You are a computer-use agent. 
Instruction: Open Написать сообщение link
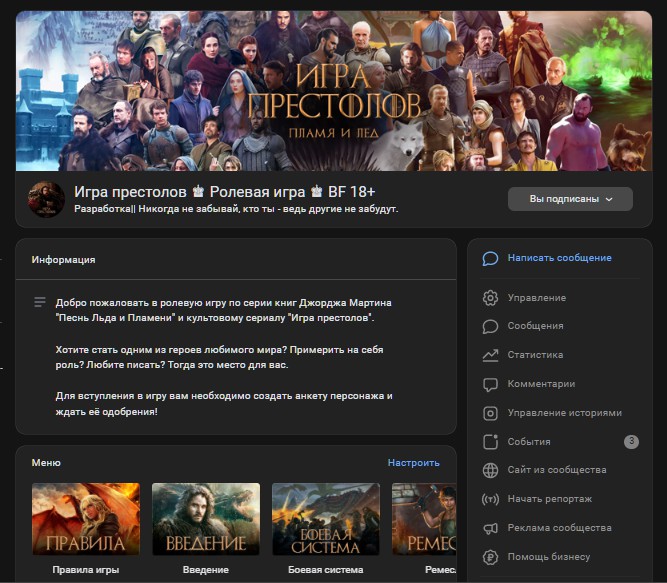click(559, 258)
